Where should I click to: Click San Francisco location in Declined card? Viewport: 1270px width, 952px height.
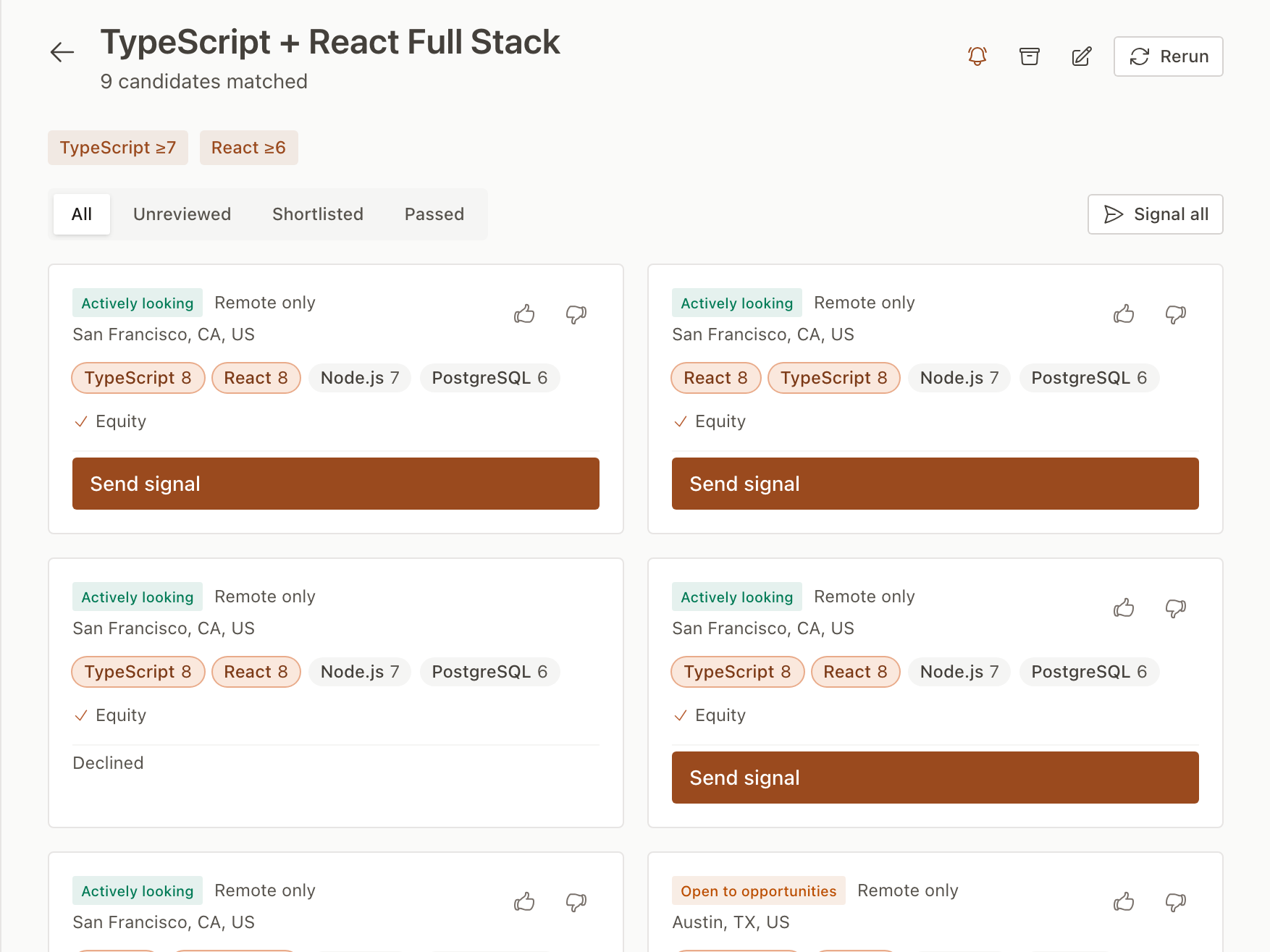click(x=164, y=628)
